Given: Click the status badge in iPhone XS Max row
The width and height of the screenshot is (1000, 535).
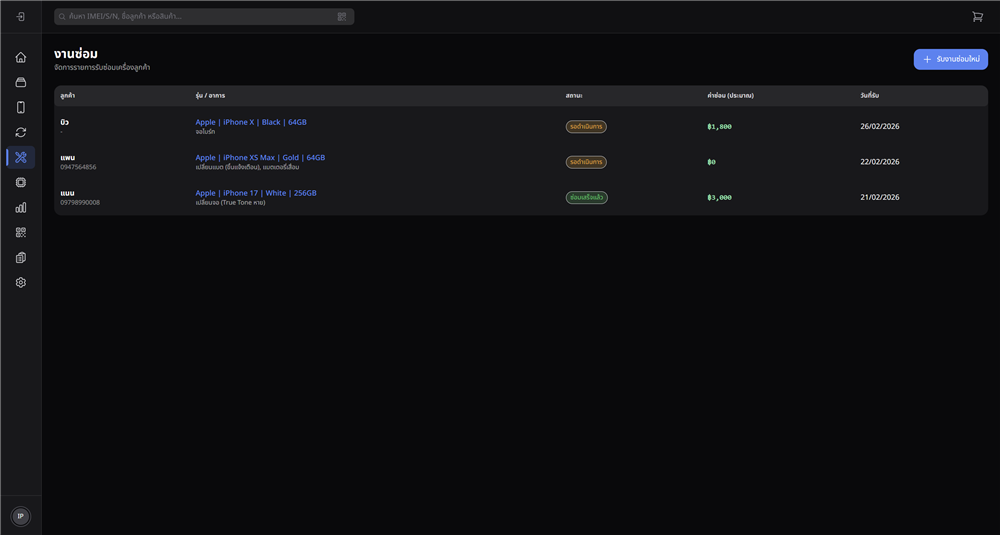Looking at the screenshot, I should pos(586,162).
